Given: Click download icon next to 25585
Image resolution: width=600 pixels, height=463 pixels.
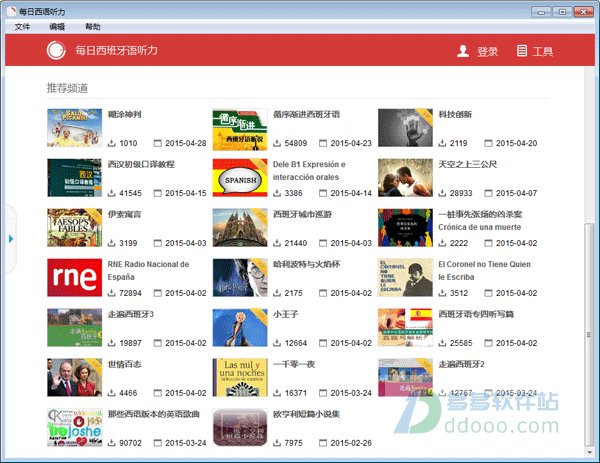Looking at the screenshot, I should pos(442,343).
